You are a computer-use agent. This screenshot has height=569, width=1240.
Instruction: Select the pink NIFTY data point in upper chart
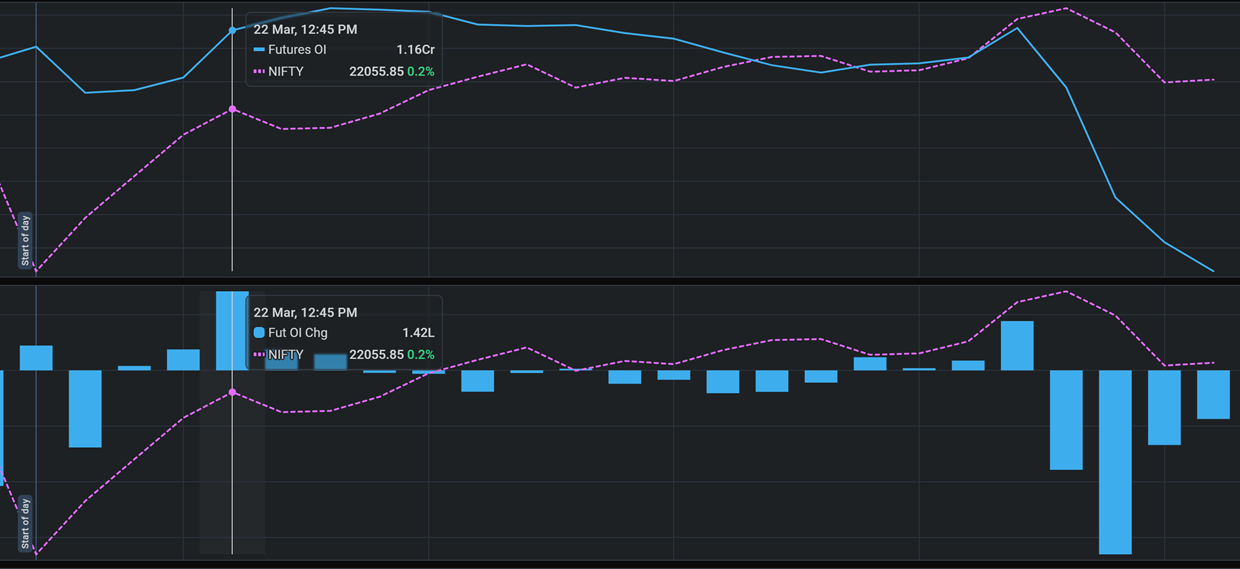tap(233, 109)
